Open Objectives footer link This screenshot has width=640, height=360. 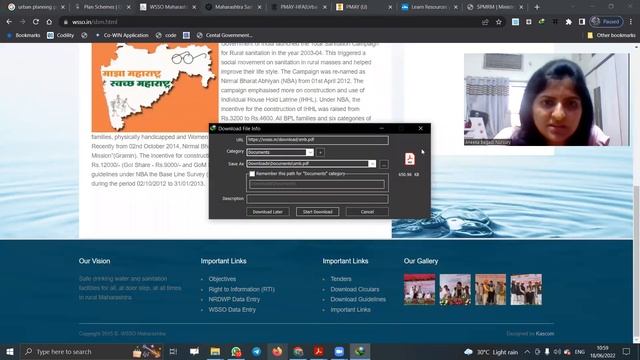222,279
